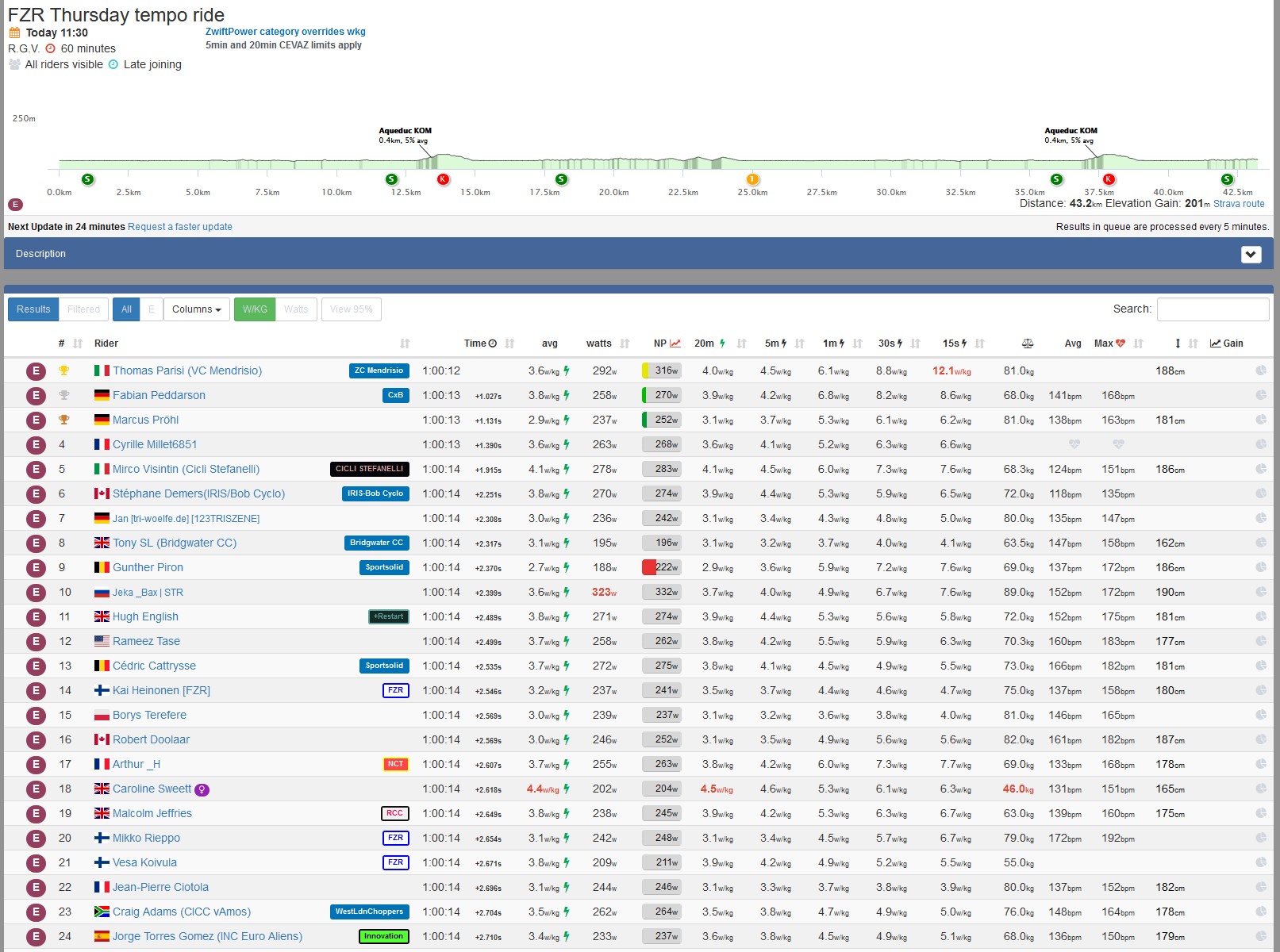
Task: Click the green sprint marker near 42.5km
Action: [1227, 179]
